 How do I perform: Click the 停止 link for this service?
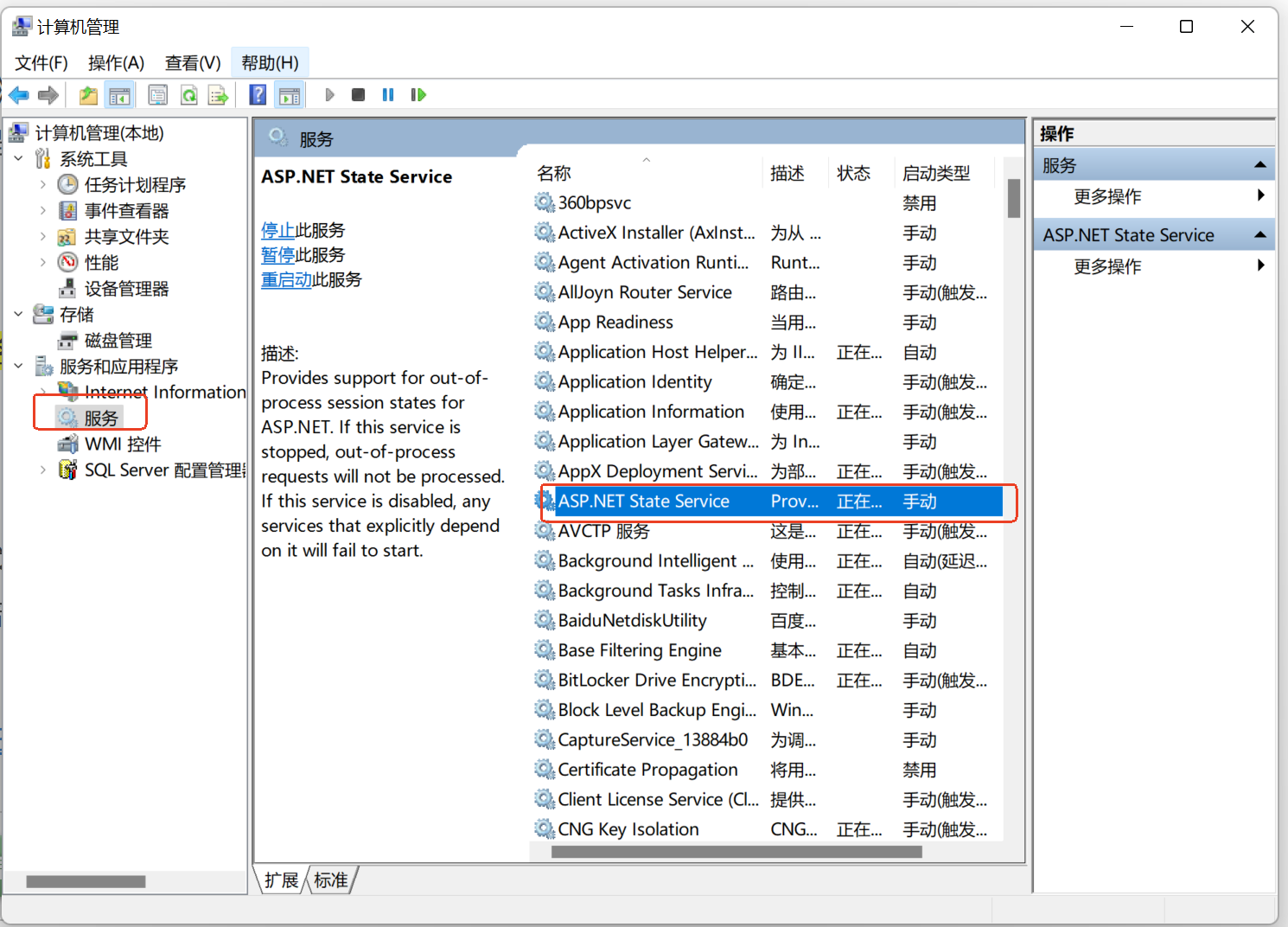(277, 230)
